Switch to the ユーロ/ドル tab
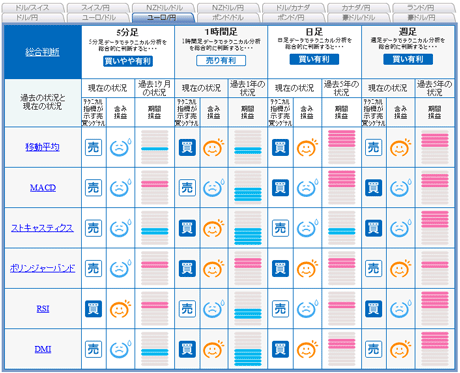Image resolution: width=460 pixels, height=373 pixels. click(97, 17)
